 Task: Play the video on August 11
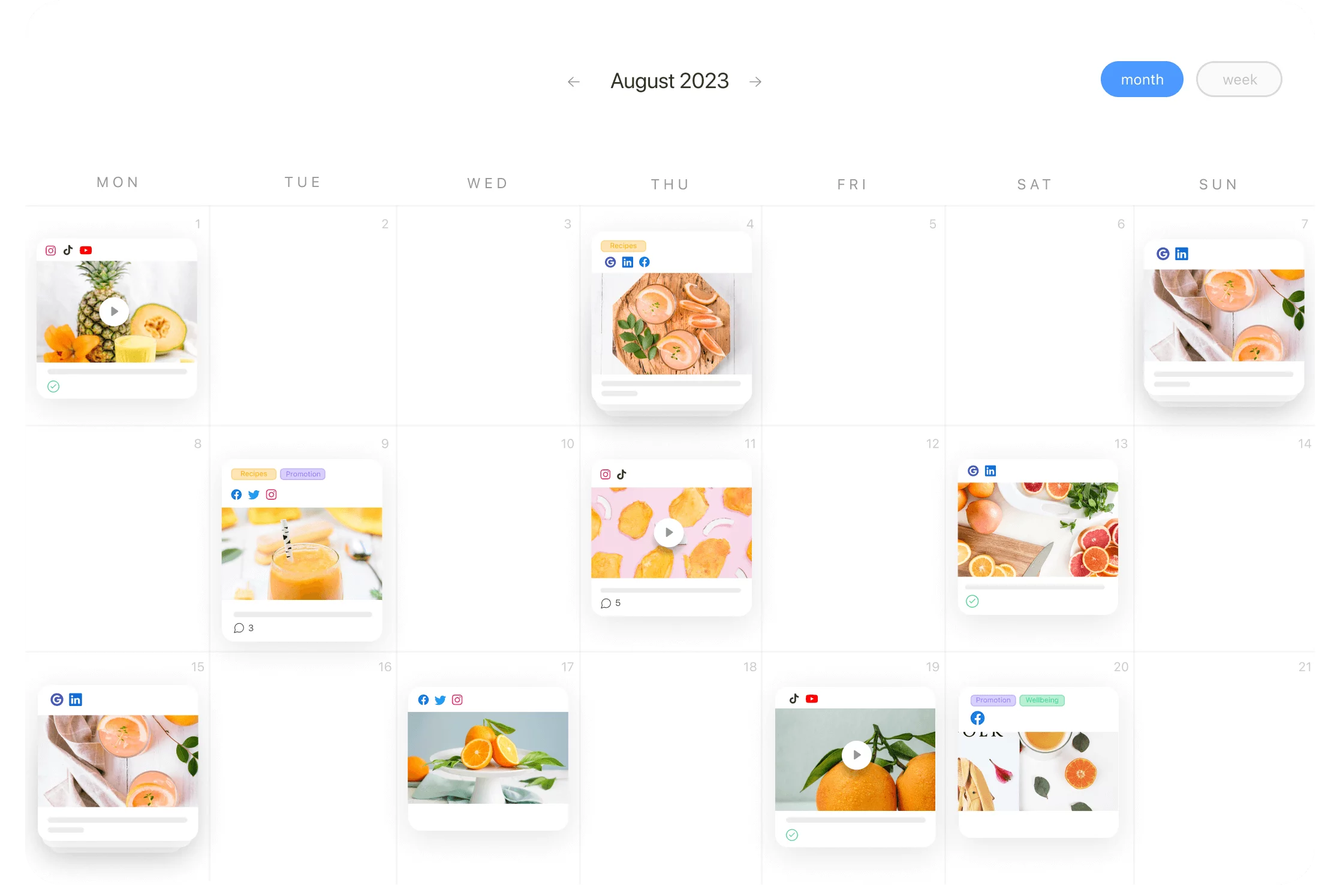click(x=669, y=532)
